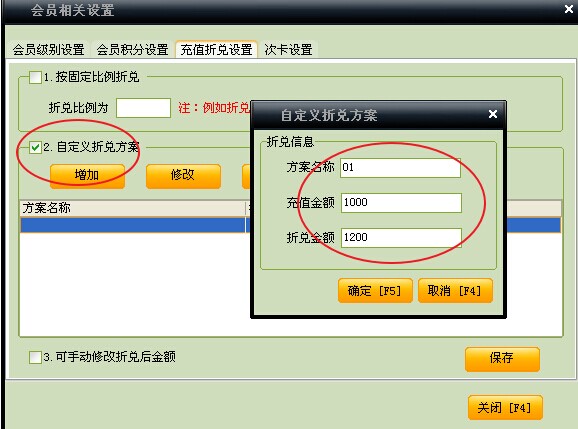Confirm with 确定 [F5] button
578x429 pixels.
(x=375, y=291)
